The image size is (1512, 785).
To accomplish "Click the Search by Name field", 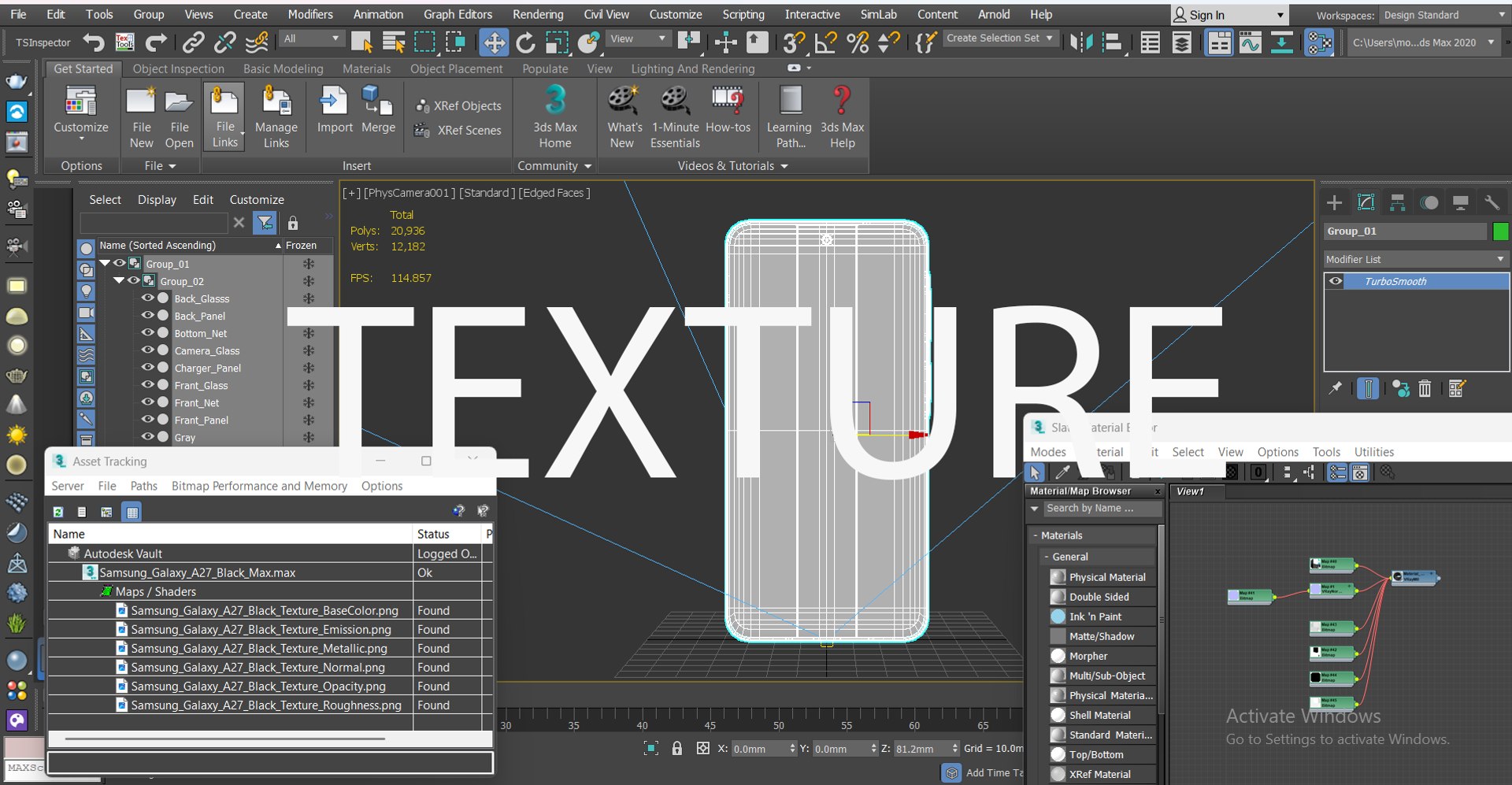I will coord(1102,509).
